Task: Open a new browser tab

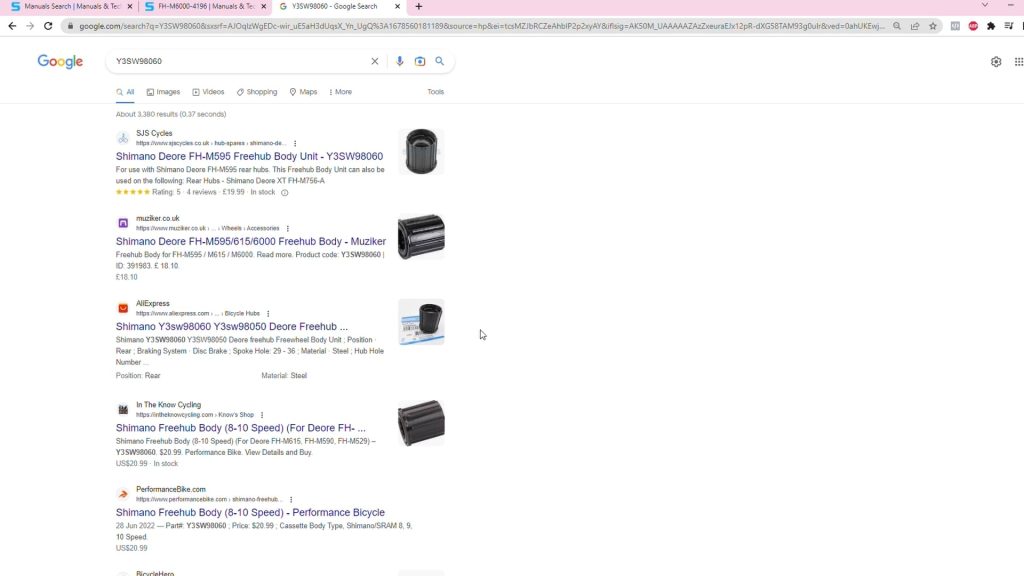Action: [x=419, y=7]
